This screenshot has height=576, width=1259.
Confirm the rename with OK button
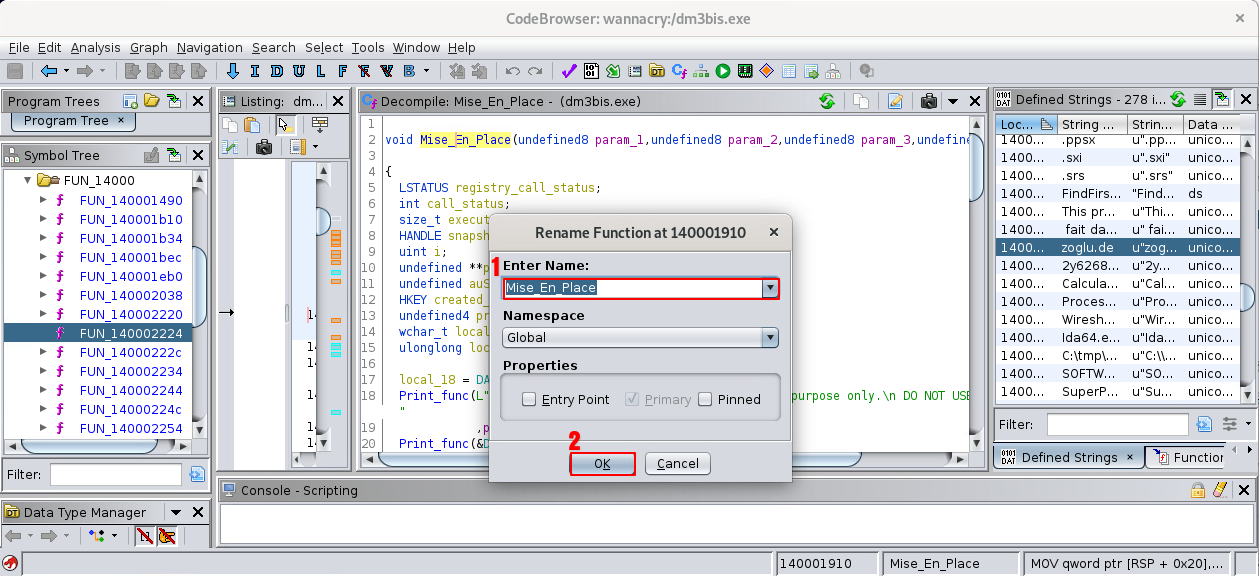[x=602, y=464]
